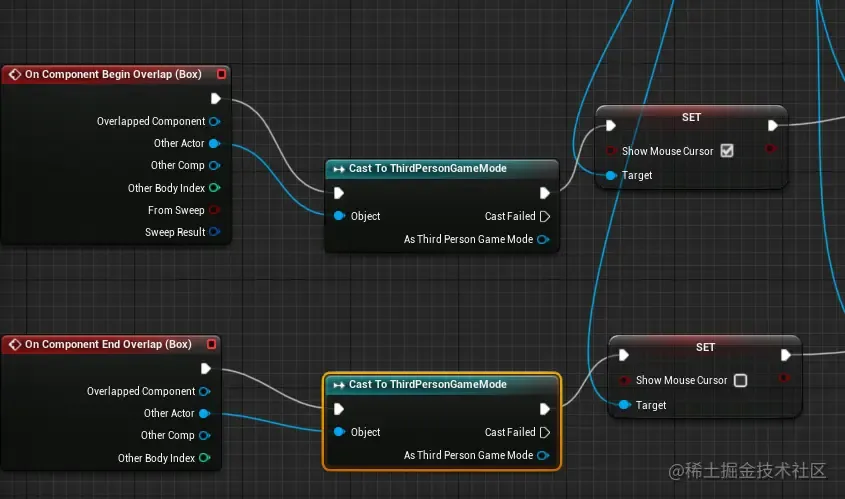Select the On Component Begin Overlap (Box) node title
The height and width of the screenshot is (499, 845).
[x=113, y=74]
